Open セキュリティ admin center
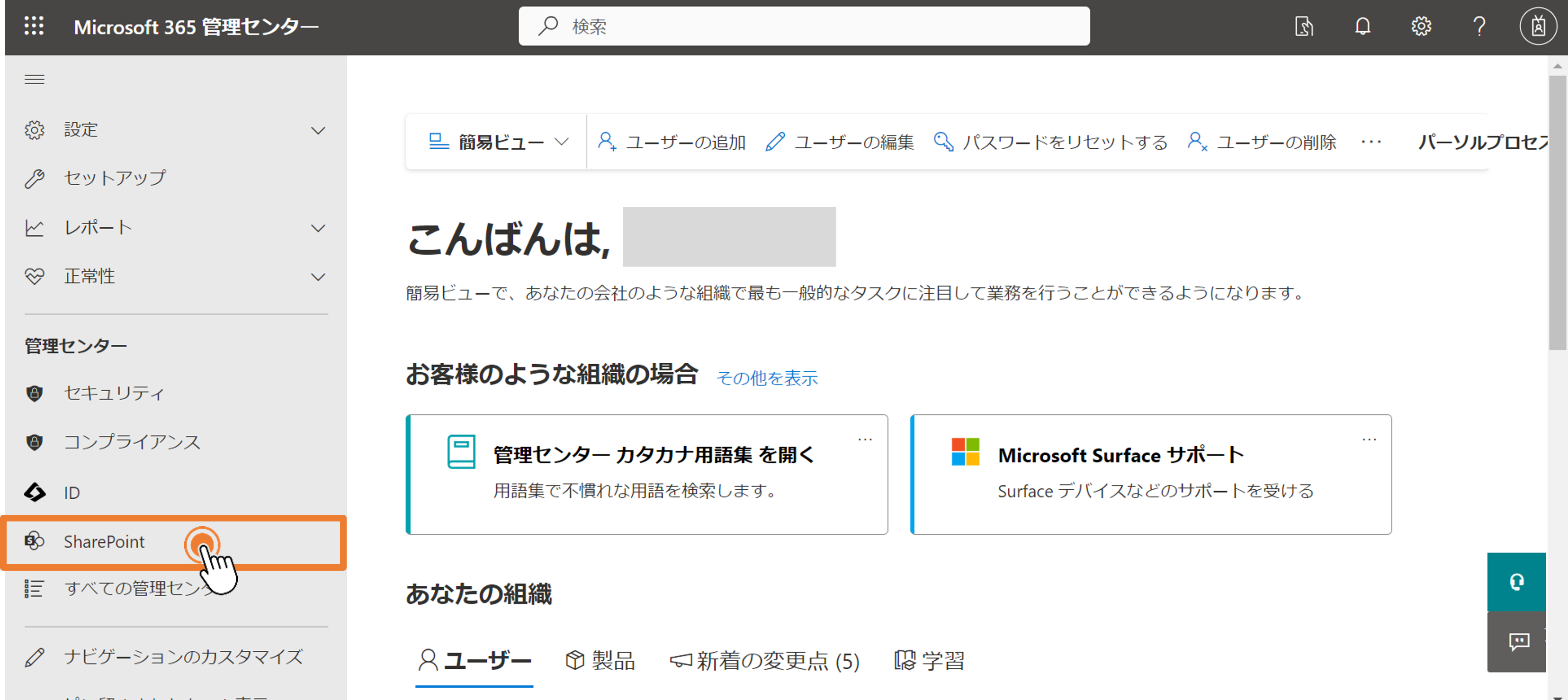The width and height of the screenshot is (1568, 700). click(x=176, y=393)
